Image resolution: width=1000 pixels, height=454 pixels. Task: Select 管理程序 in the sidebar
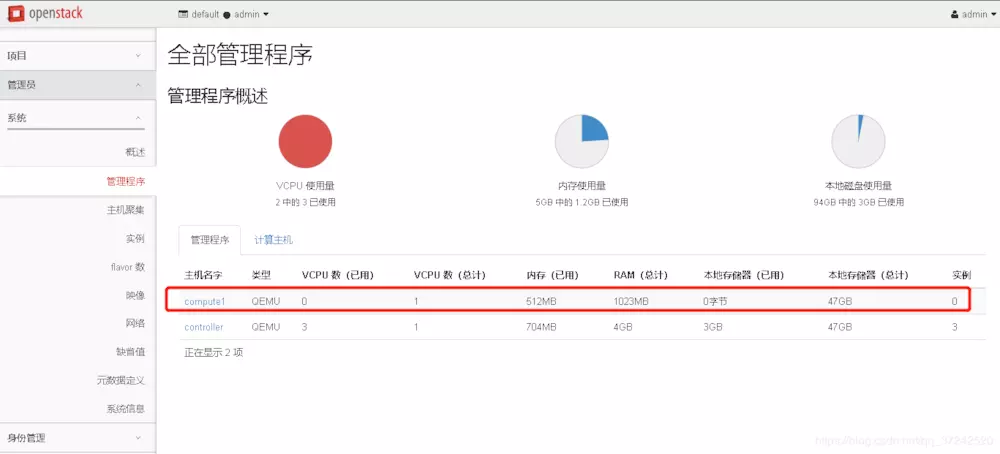pos(126,181)
